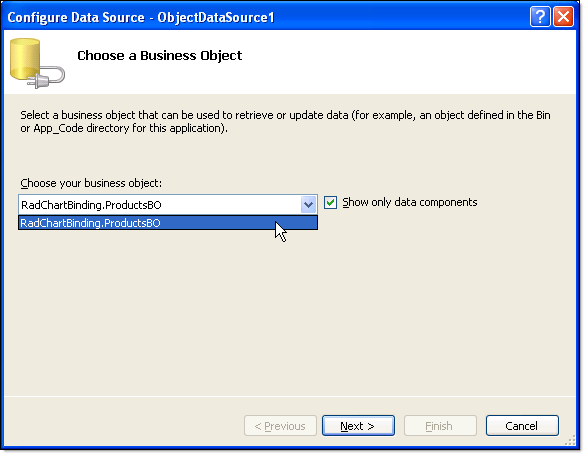The height and width of the screenshot is (455, 585).
Task: Click the 'Choose a Business Object' heading
Action: pos(160,56)
